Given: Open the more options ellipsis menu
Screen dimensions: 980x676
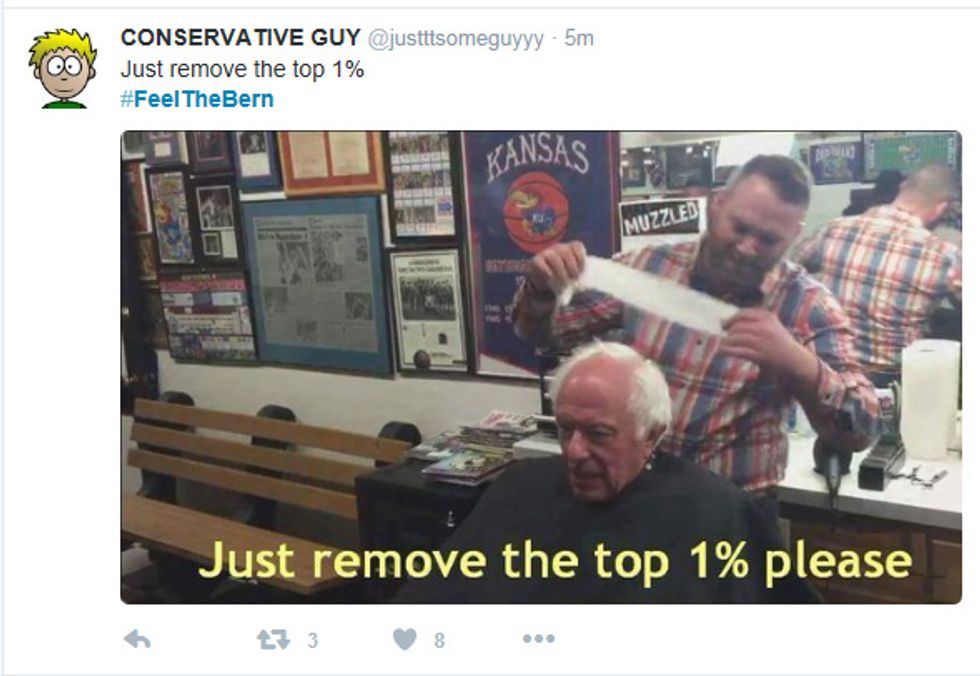Looking at the screenshot, I should pyautogui.click(x=539, y=639).
